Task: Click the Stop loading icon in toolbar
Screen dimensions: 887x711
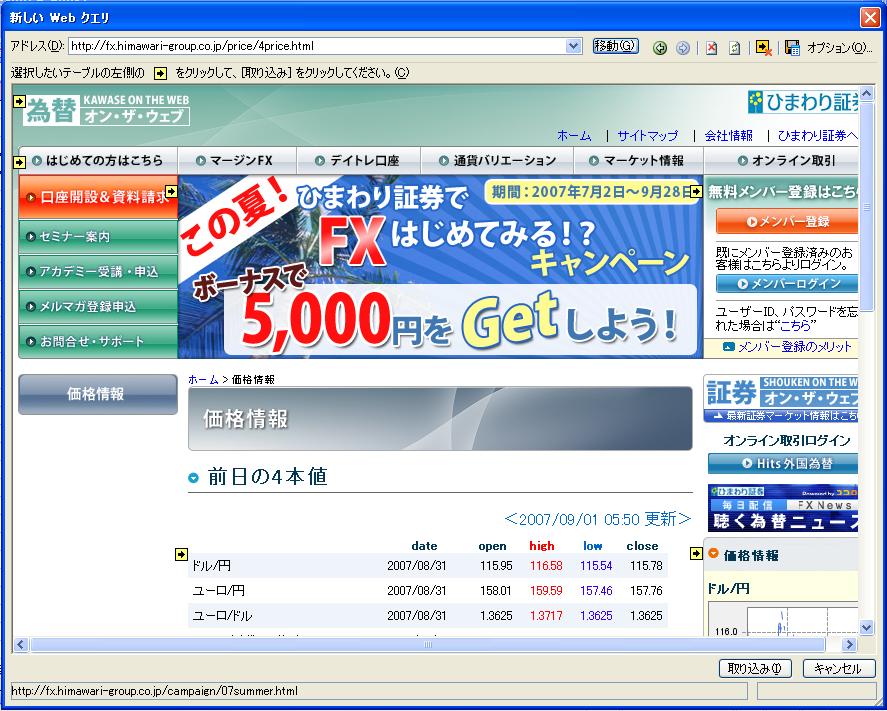Action: point(712,48)
